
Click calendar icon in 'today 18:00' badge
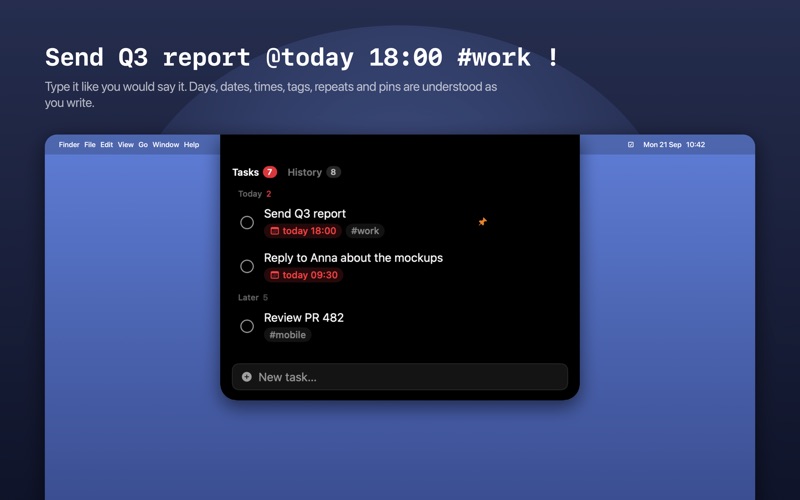point(274,231)
